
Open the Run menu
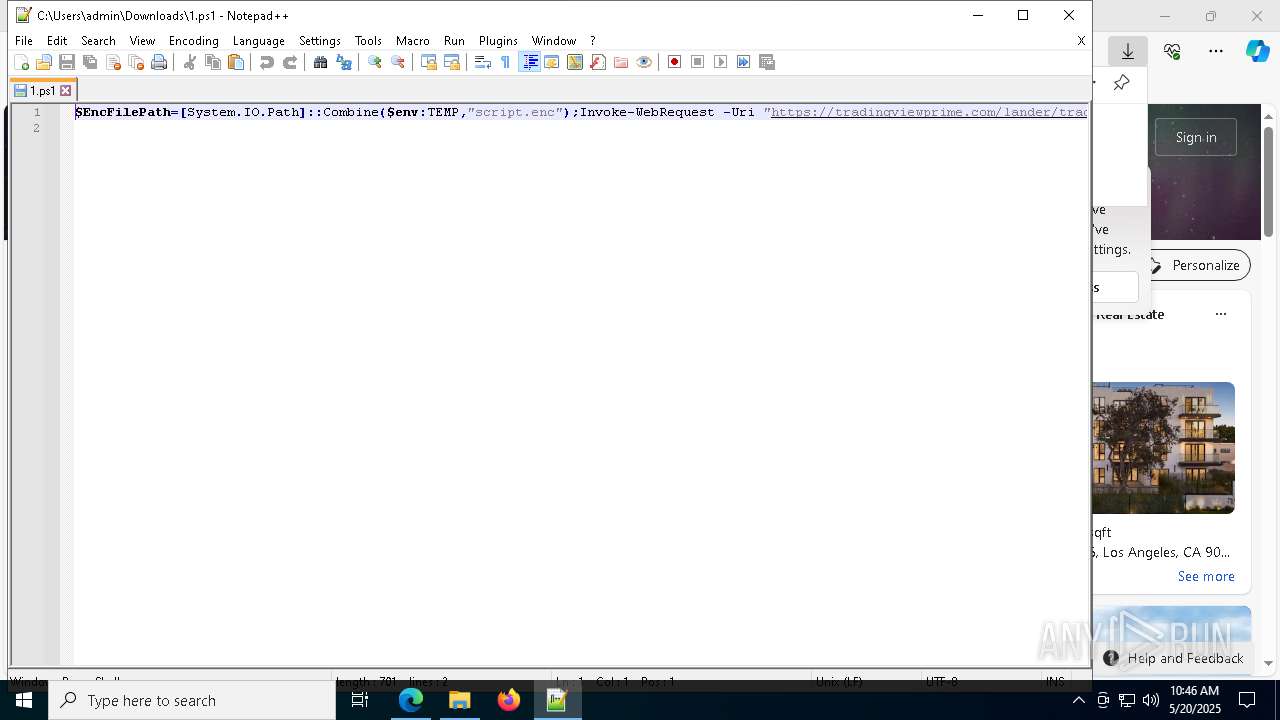click(454, 41)
